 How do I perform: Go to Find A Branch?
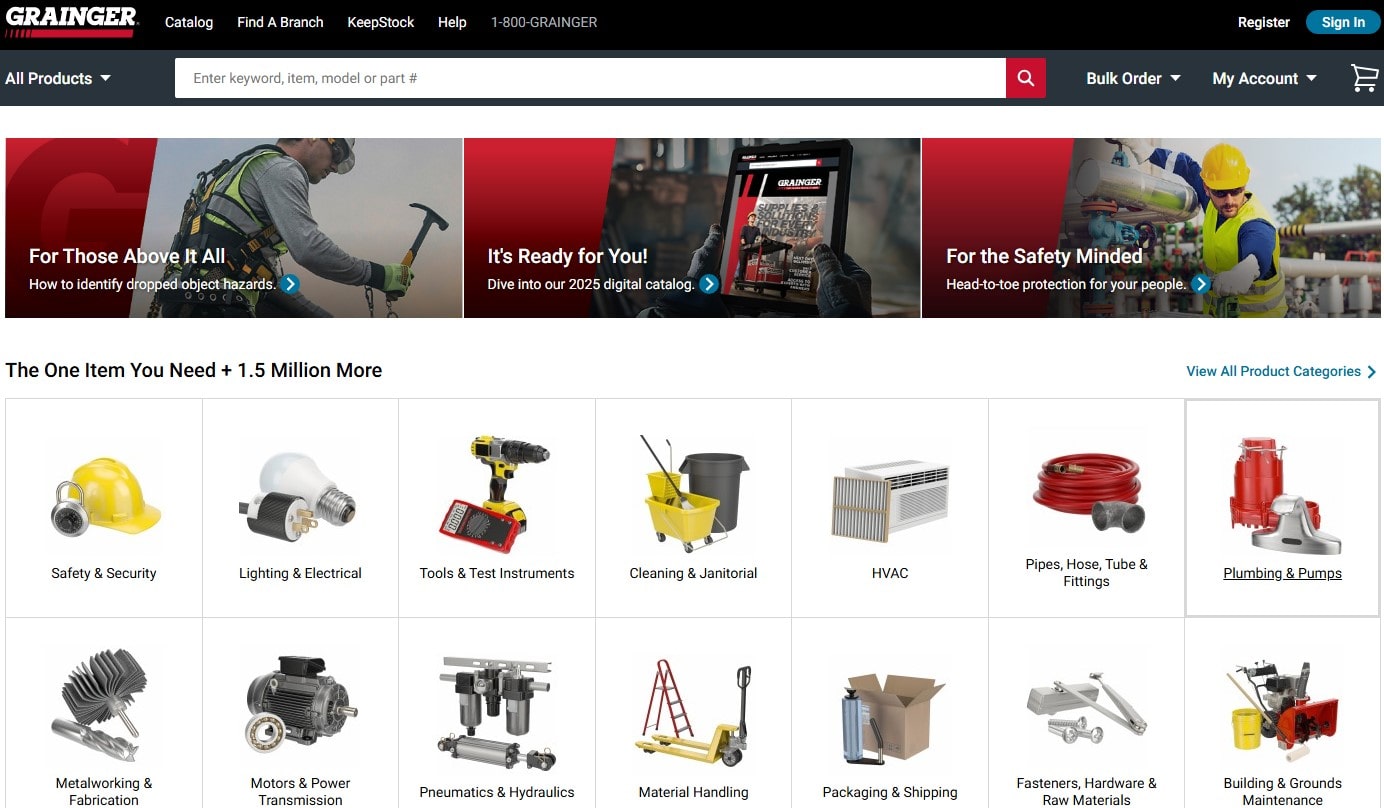[x=280, y=22]
